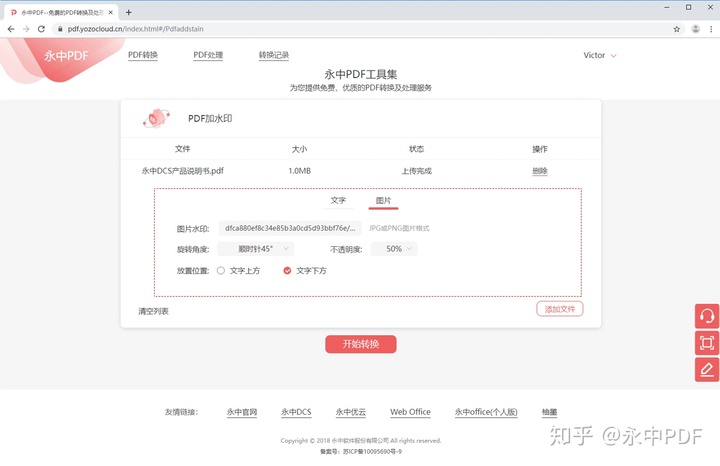Click 删除 for 永中DCS产品说明书.pdf

click(540, 171)
